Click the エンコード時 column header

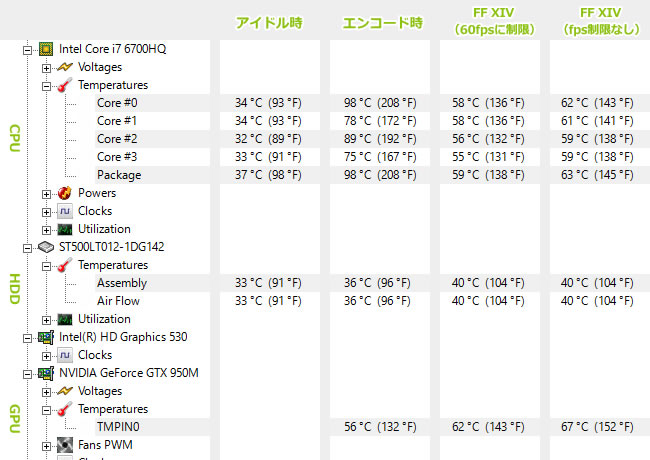coord(382,22)
